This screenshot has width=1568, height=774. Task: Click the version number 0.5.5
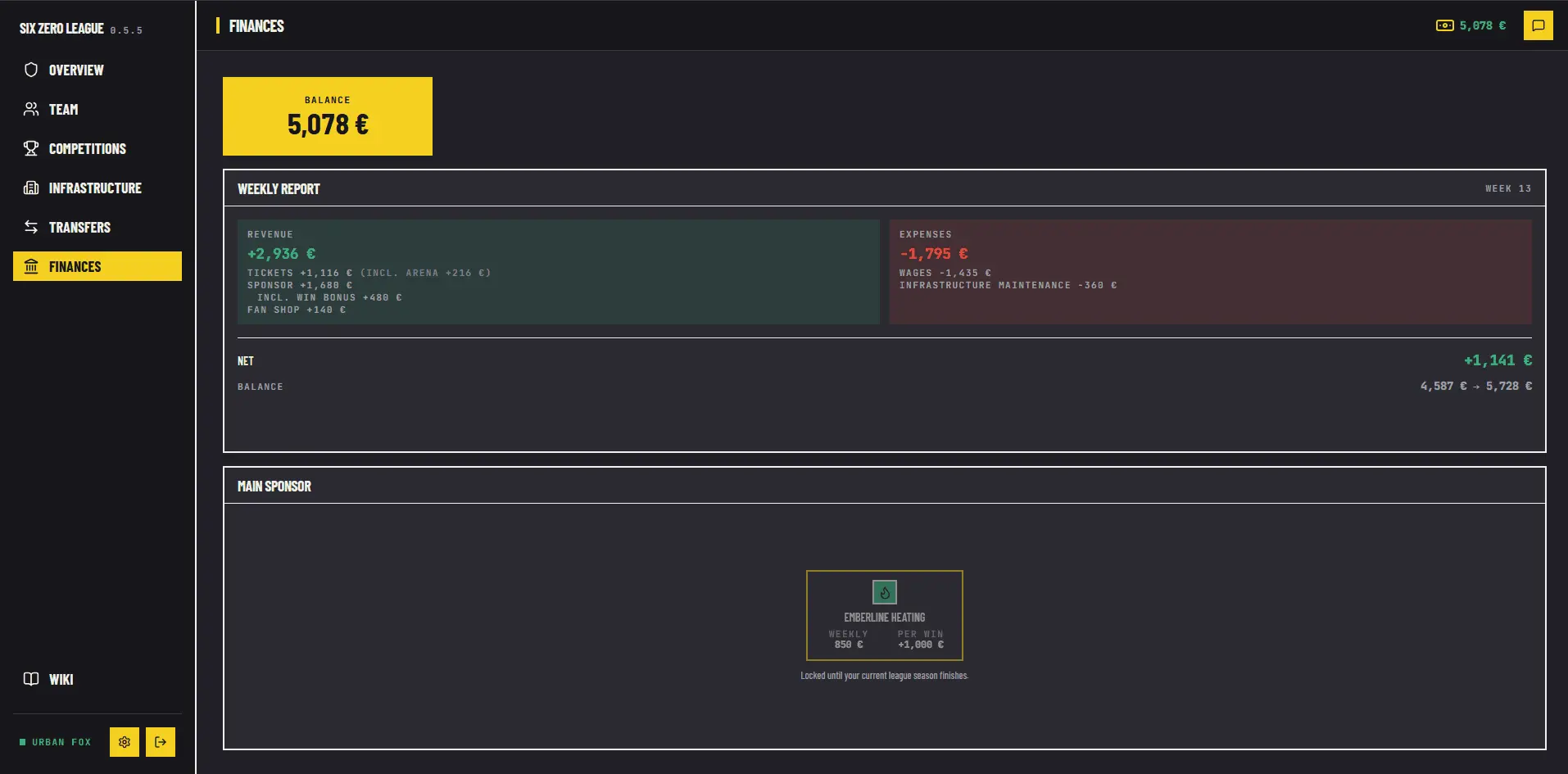pyautogui.click(x=126, y=30)
